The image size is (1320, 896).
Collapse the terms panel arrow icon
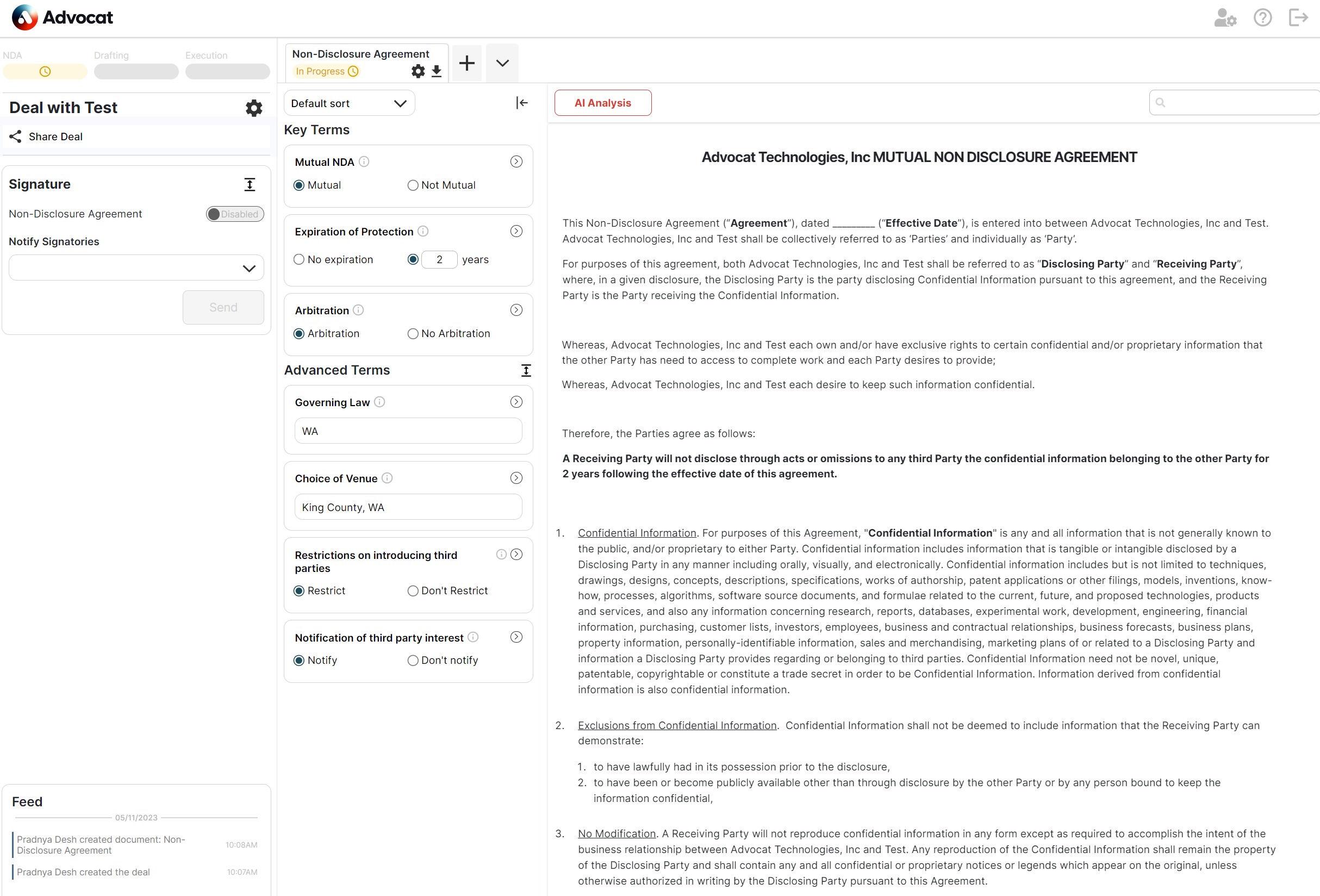tap(522, 103)
